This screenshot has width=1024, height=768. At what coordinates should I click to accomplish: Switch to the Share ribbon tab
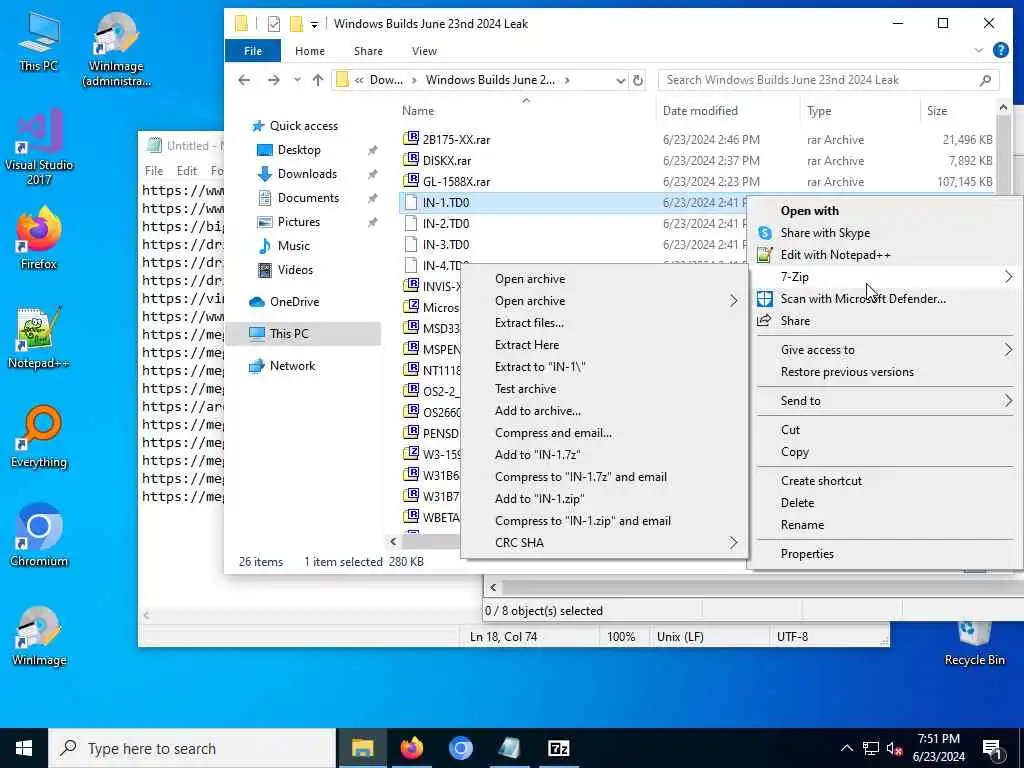pyautogui.click(x=368, y=51)
